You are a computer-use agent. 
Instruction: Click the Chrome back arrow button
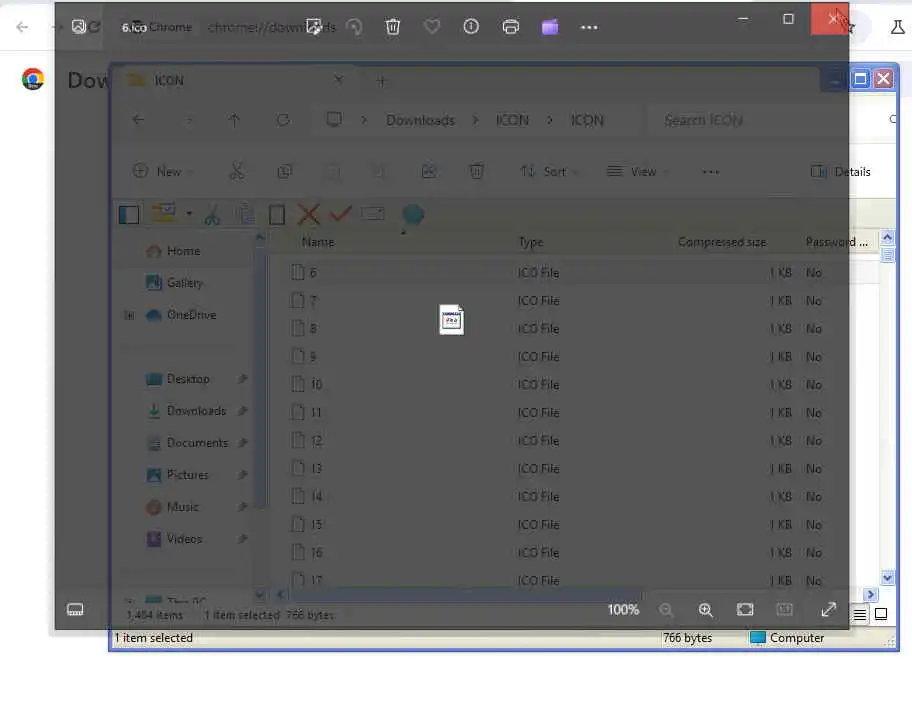click(22, 27)
